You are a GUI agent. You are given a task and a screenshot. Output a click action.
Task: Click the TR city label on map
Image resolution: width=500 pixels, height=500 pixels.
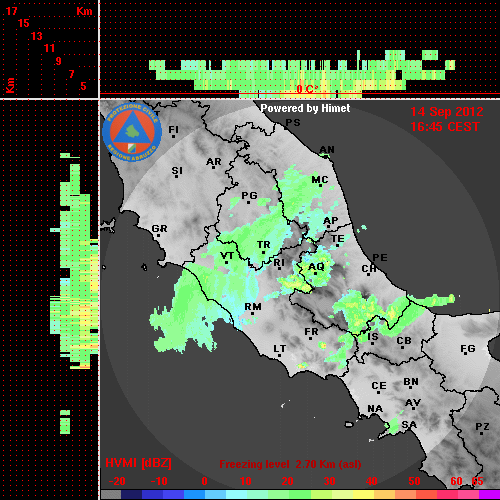[x=264, y=245]
